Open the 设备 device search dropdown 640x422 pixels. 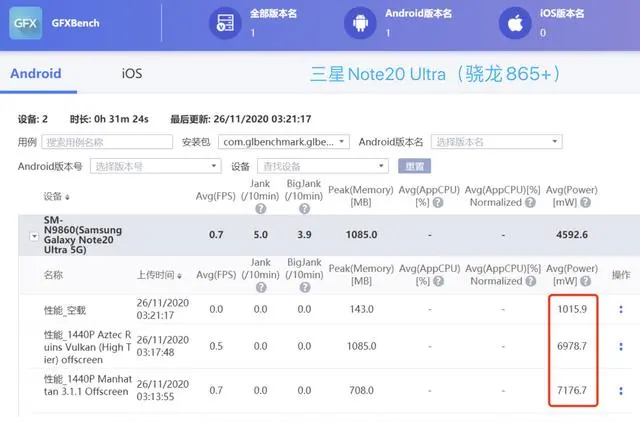point(322,166)
